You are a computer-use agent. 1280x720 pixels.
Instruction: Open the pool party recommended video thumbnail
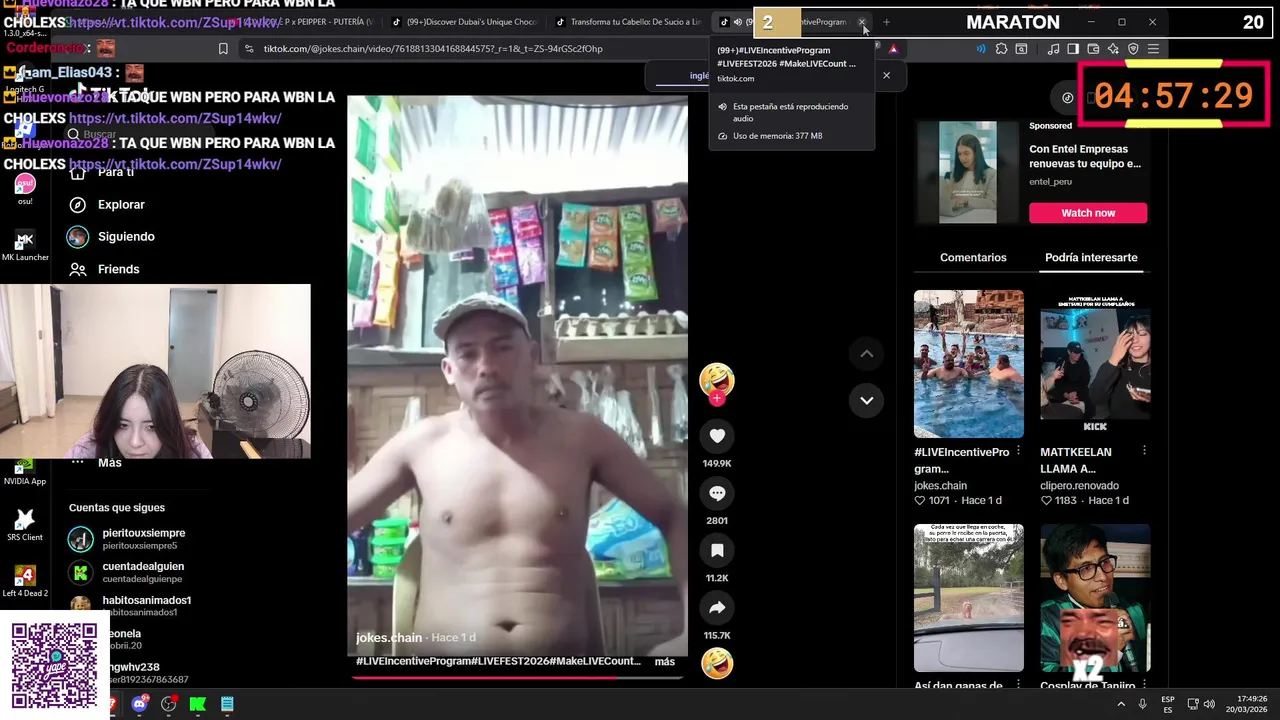click(969, 364)
